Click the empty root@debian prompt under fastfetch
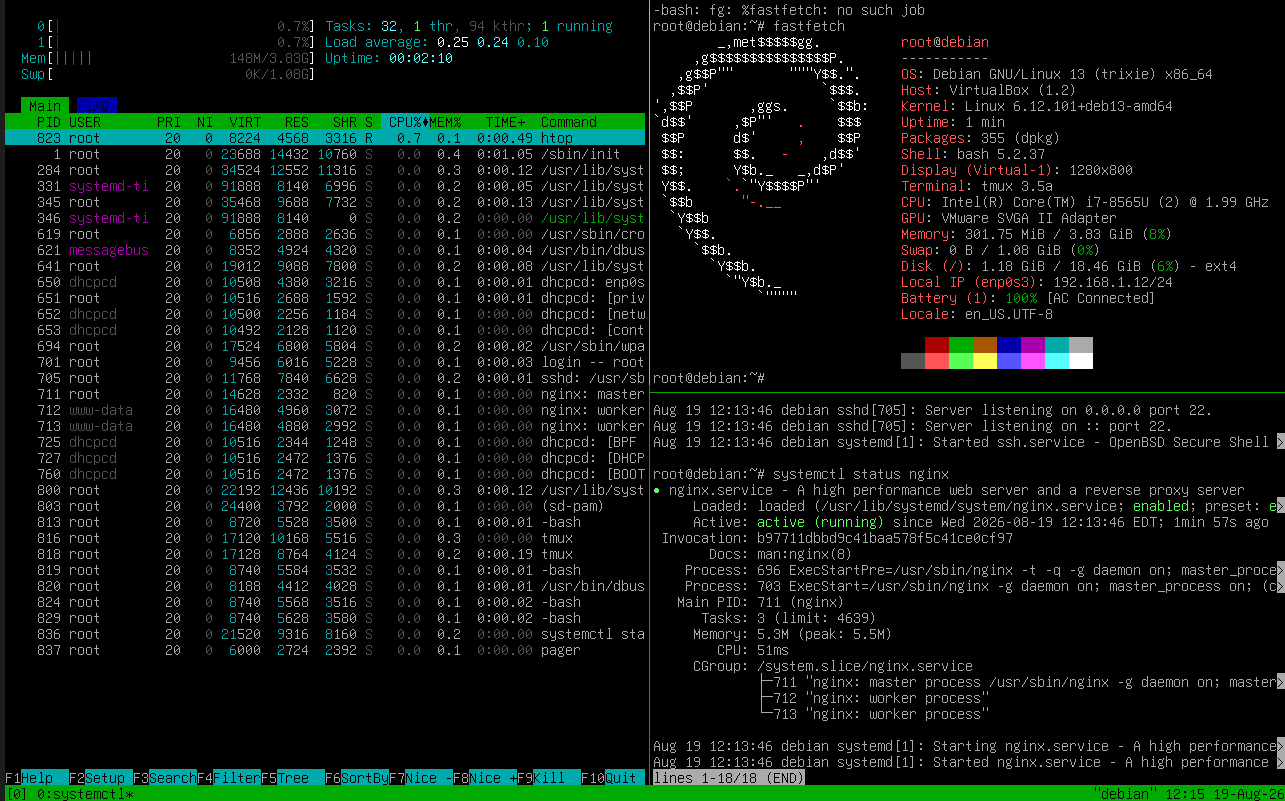This screenshot has width=1285, height=801. [x=709, y=378]
